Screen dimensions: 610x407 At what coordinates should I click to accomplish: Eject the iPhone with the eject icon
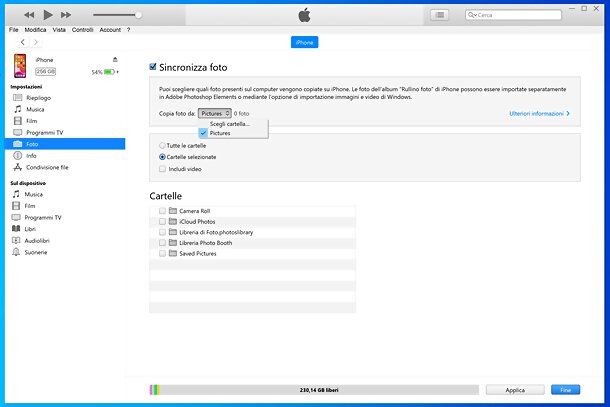pyautogui.click(x=115, y=60)
